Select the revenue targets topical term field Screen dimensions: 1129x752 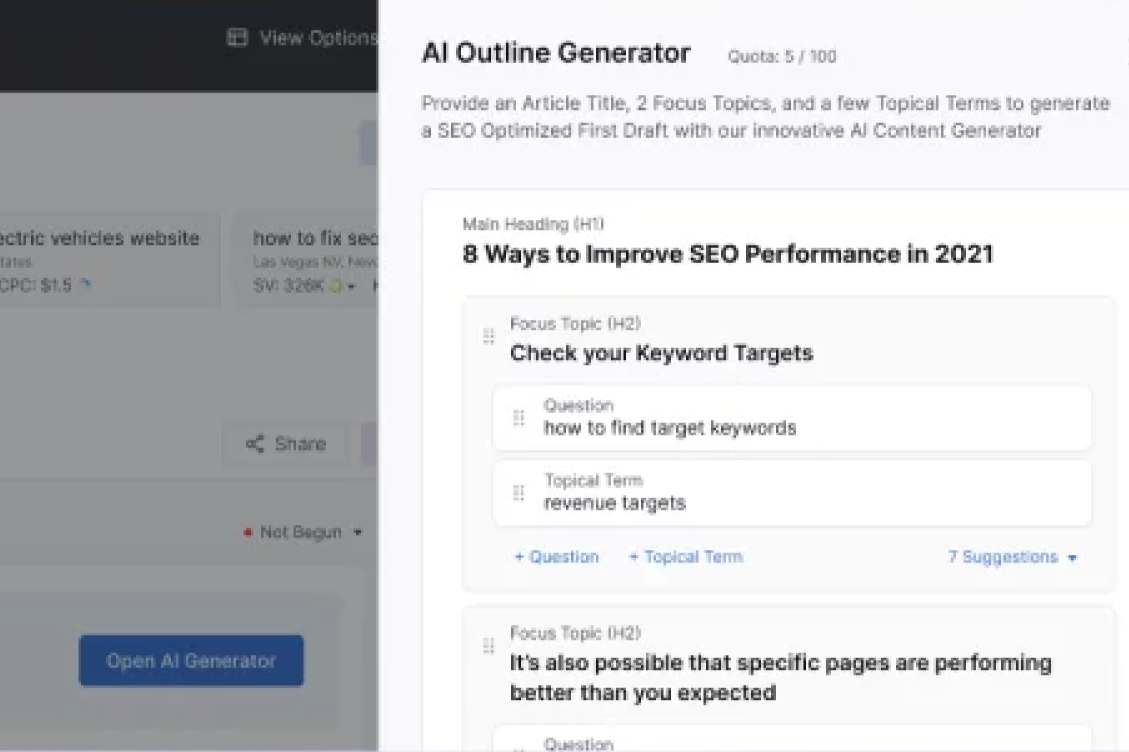coord(615,503)
